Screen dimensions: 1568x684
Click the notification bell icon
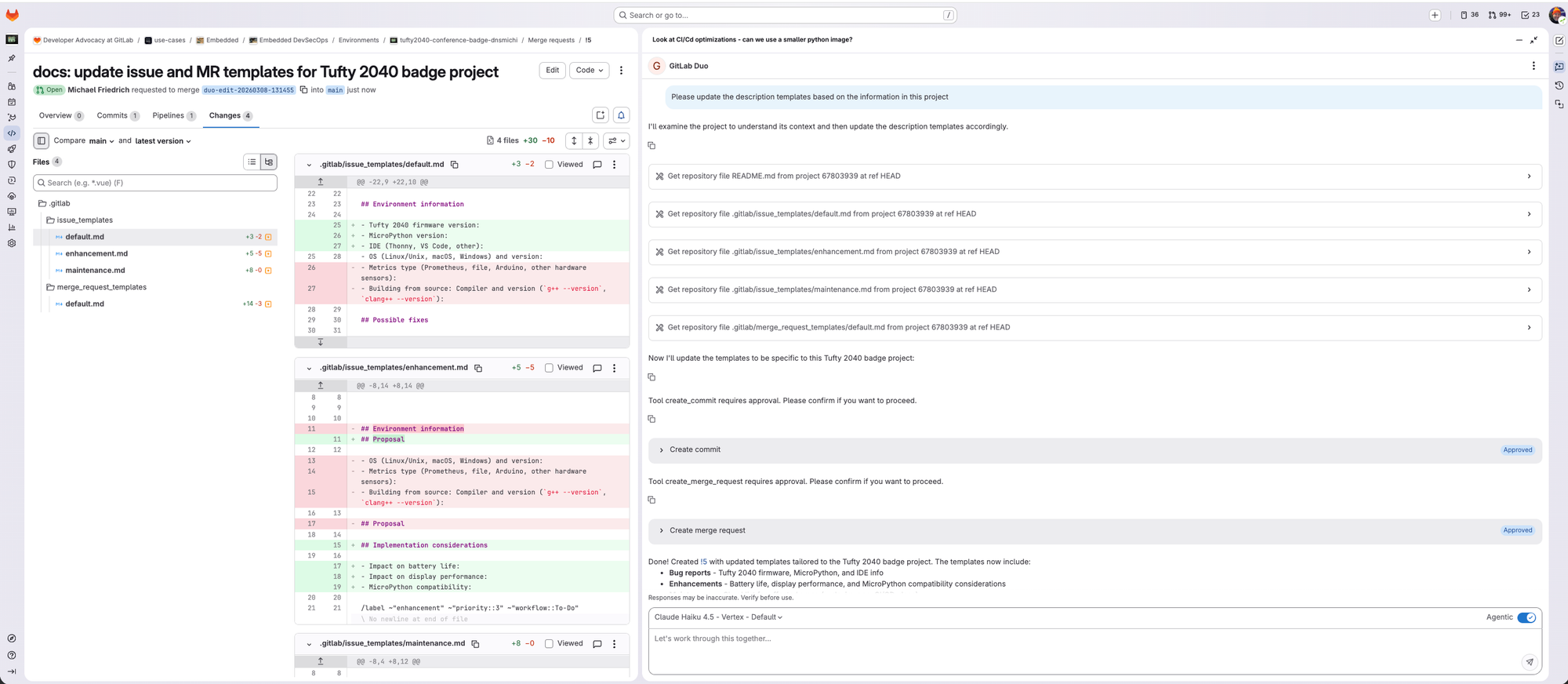click(621, 115)
